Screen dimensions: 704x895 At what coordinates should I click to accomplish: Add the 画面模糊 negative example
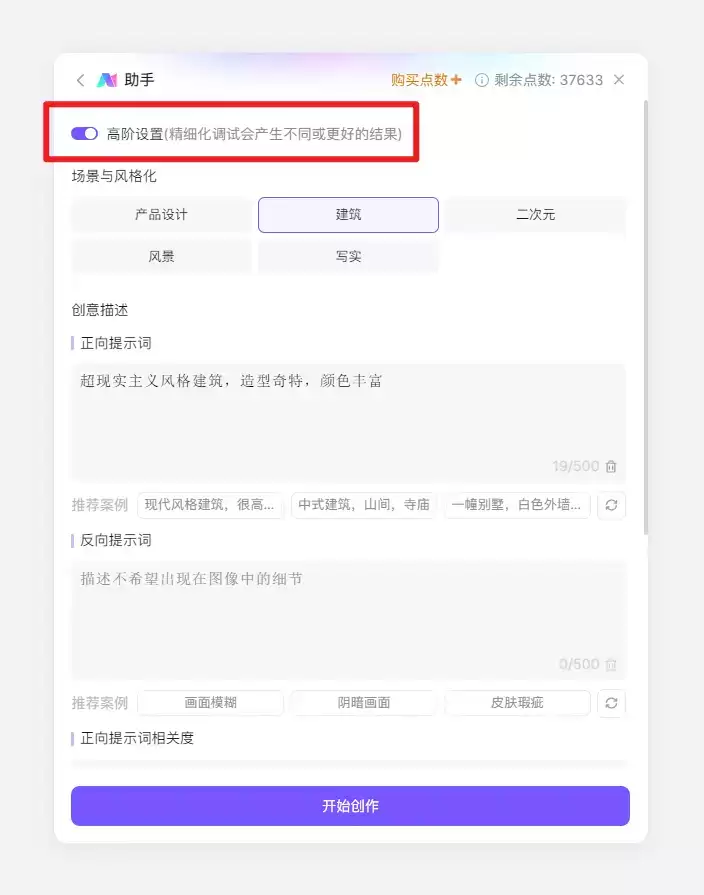(x=210, y=703)
